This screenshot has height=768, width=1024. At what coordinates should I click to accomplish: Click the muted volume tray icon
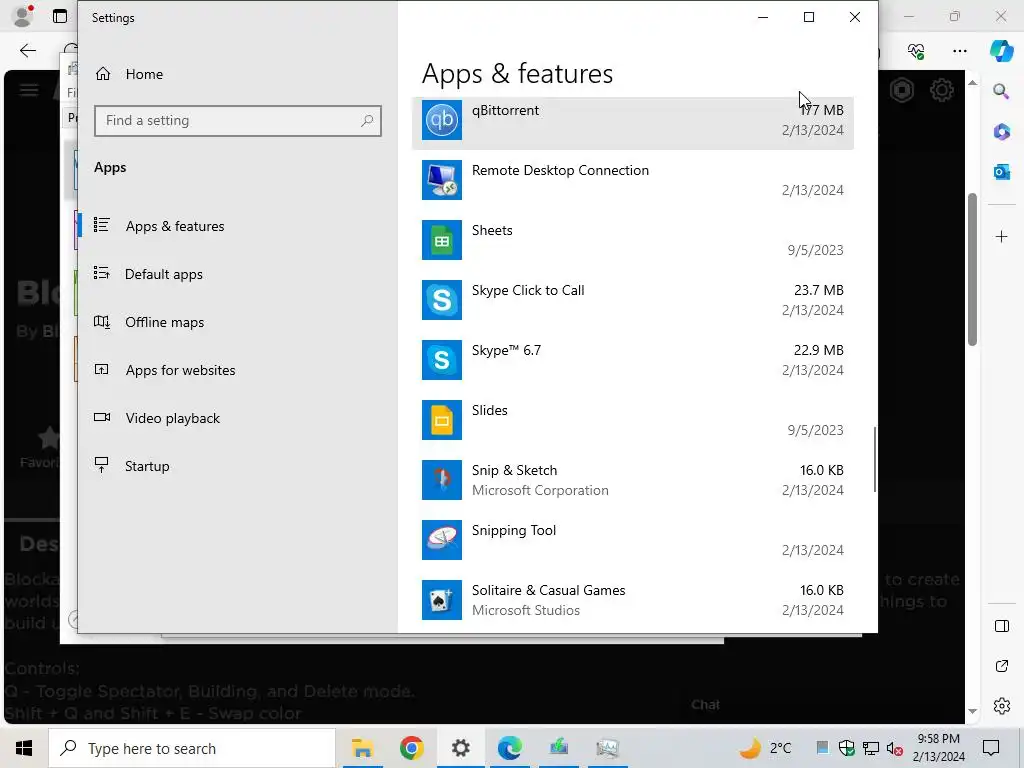895,748
